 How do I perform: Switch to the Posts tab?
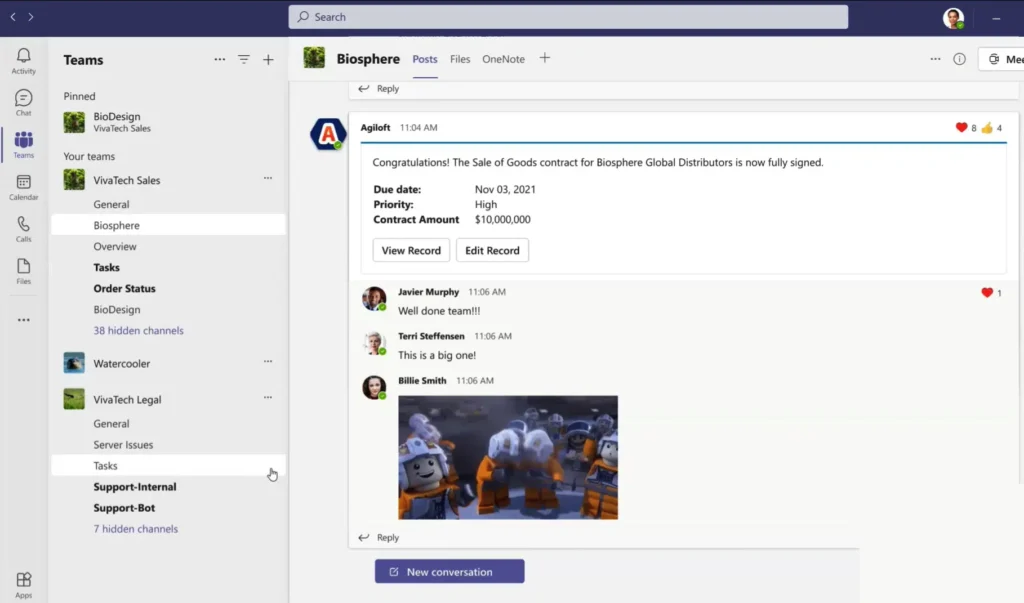(424, 59)
